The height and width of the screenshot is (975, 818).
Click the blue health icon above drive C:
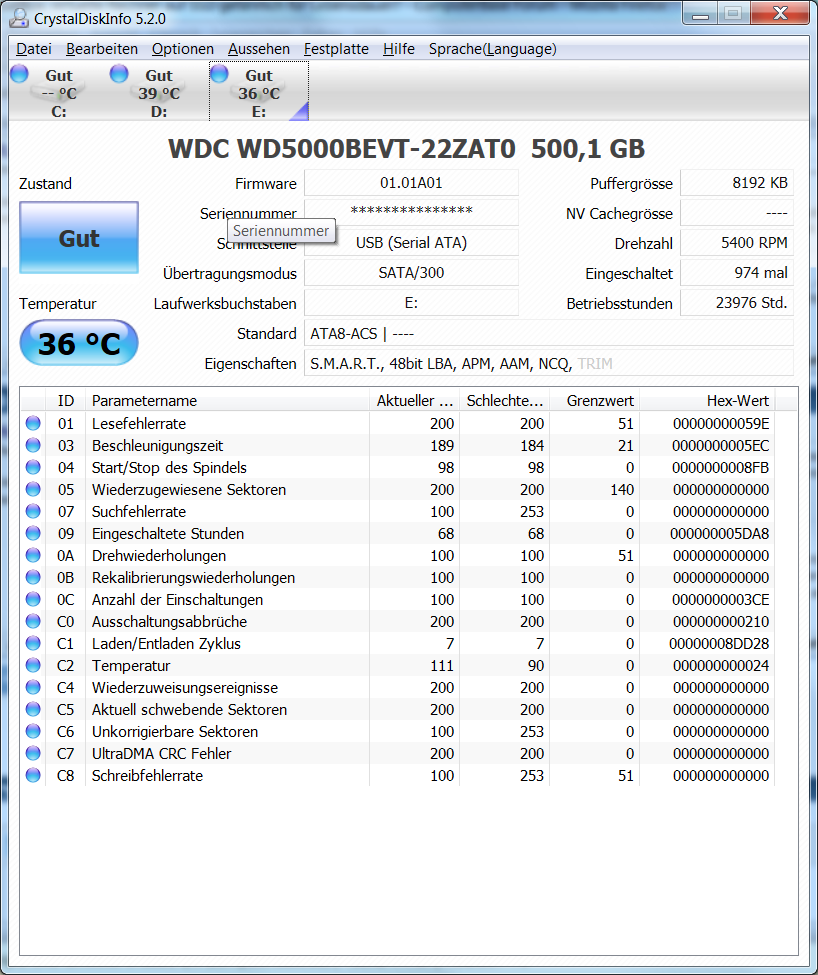click(18, 73)
